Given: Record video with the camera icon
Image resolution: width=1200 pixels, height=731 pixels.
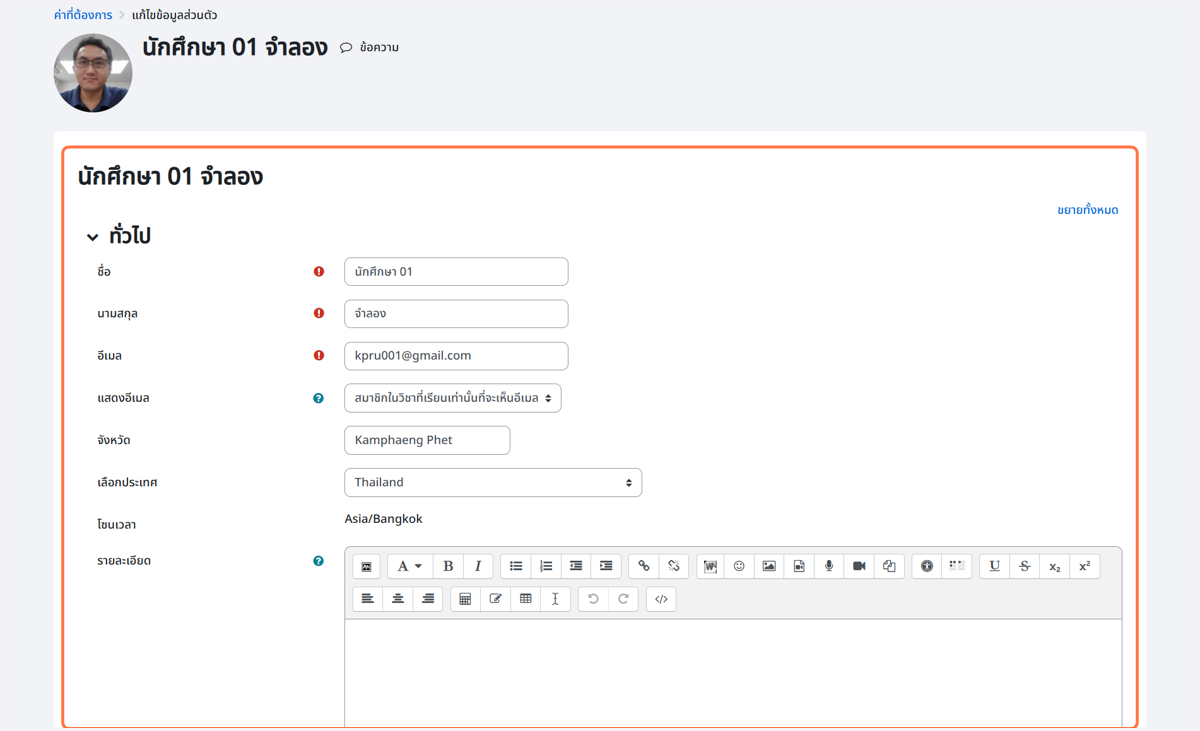Looking at the screenshot, I should coord(859,566).
